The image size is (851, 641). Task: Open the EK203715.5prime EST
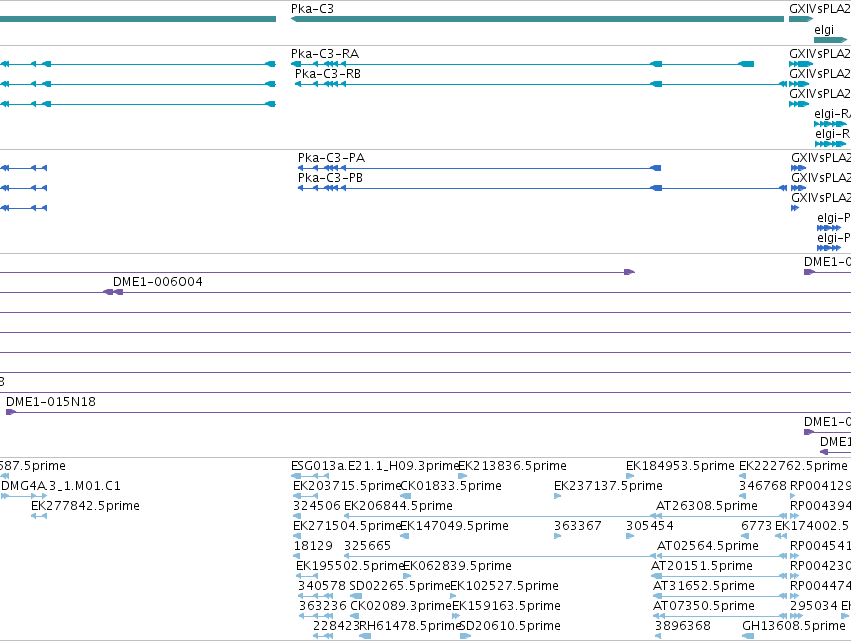tap(347, 486)
